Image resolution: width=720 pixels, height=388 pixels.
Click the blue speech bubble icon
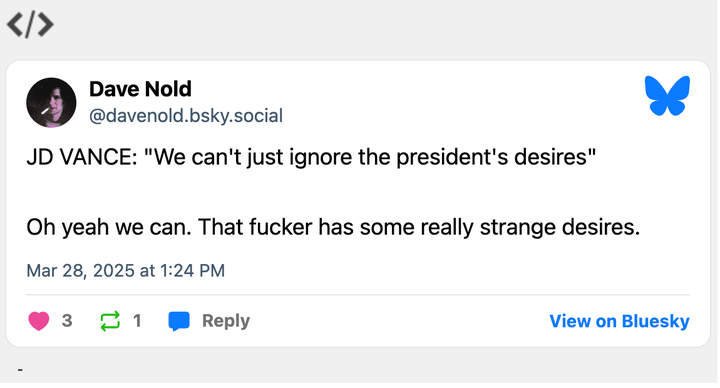tap(179, 321)
